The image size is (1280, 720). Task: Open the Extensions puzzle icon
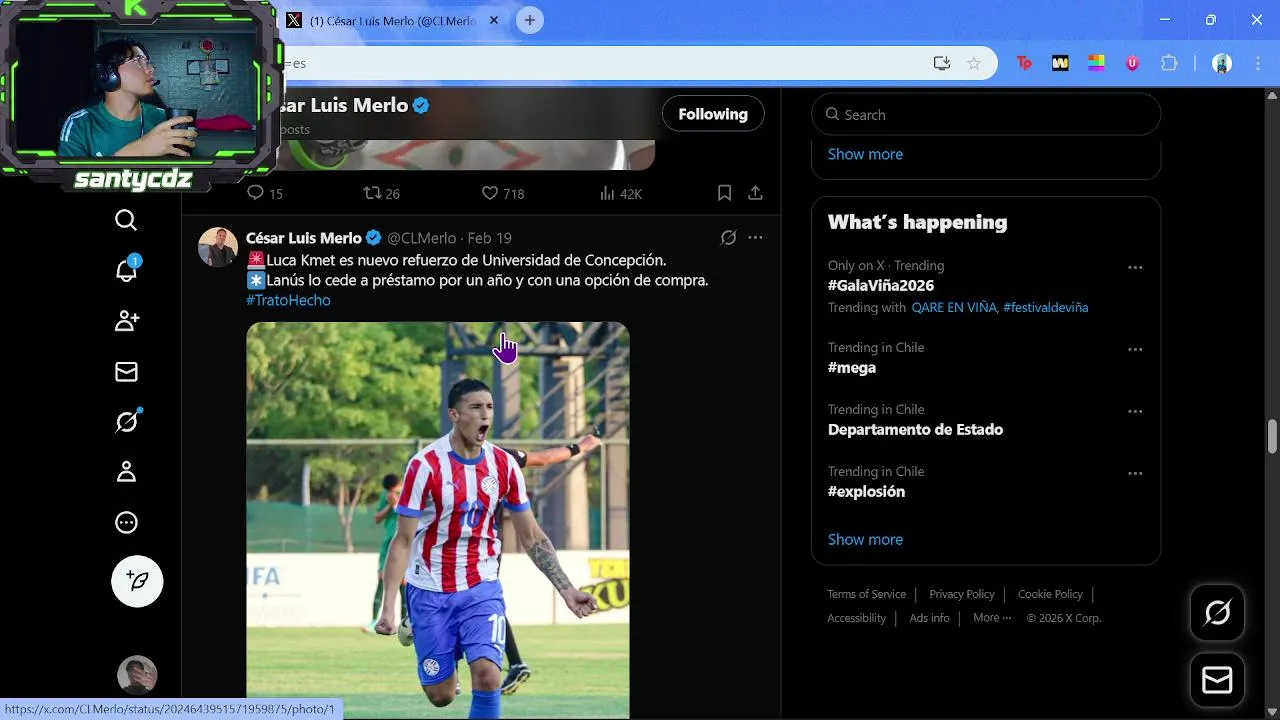[1169, 63]
